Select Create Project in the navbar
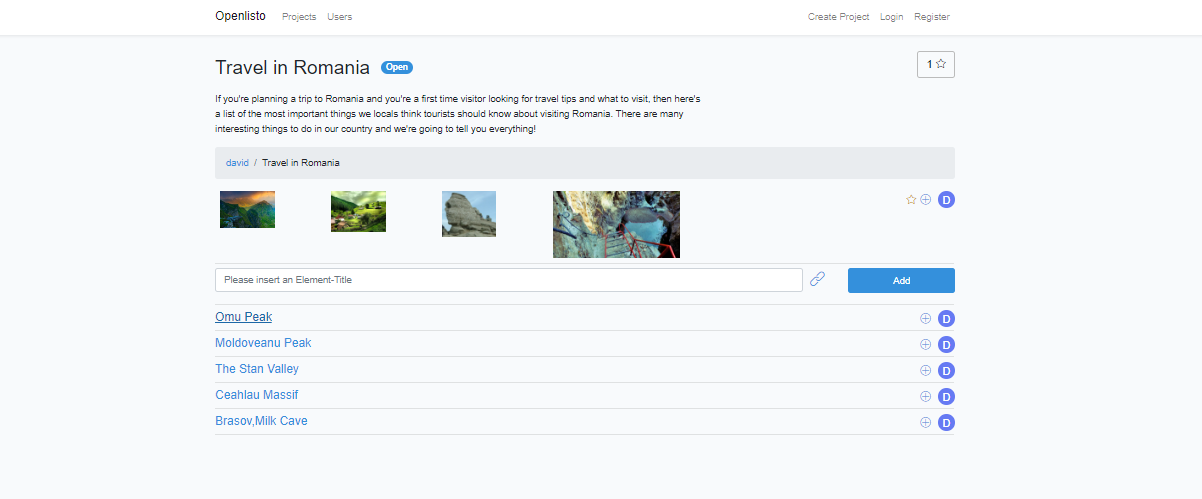Viewport: 1202px width, 499px height. pyautogui.click(x=838, y=17)
